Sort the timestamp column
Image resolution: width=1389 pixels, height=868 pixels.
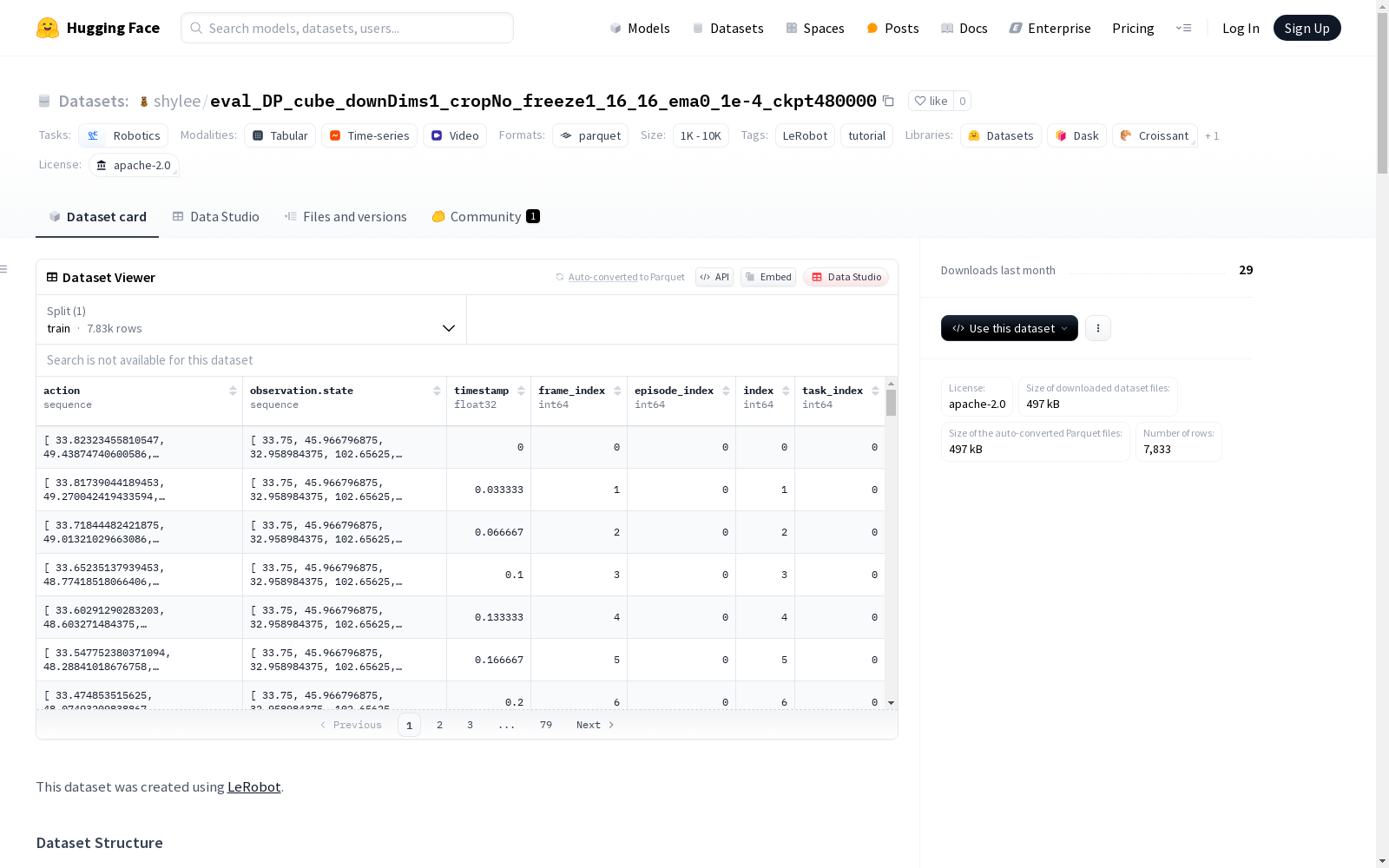point(521,391)
